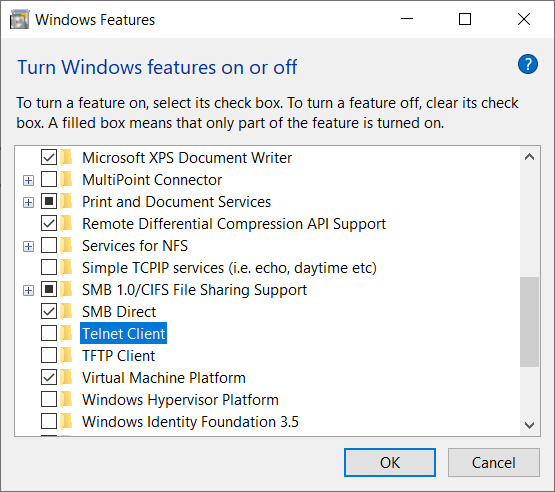Image resolution: width=555 pixels, height=492 pixels.
Task: Click the TFTP Client folder icon
Action: (66, 355)
